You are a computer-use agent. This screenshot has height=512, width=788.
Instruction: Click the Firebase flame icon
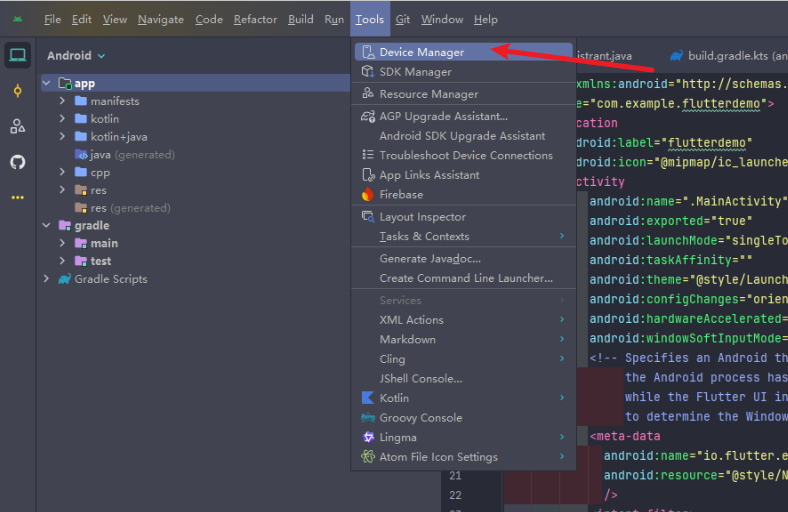click(x=367, y=195)
